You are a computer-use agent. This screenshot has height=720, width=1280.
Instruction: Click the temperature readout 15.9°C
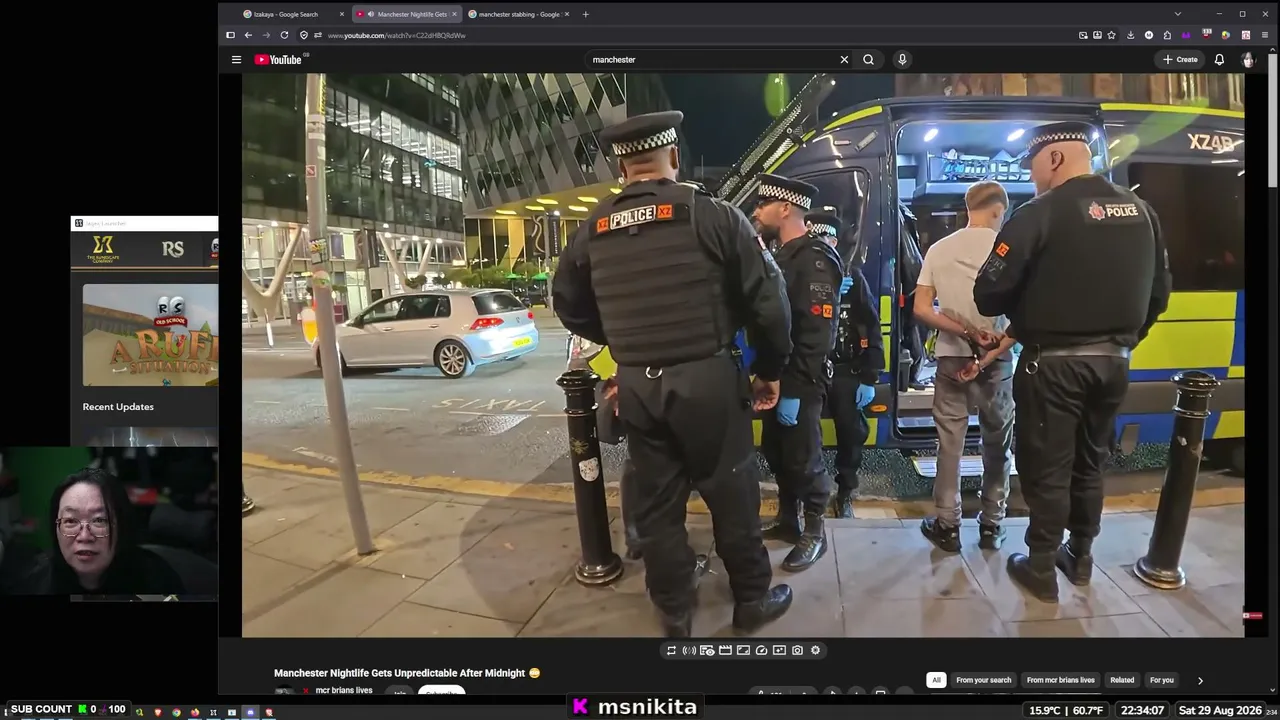(x=1045, y=710)
